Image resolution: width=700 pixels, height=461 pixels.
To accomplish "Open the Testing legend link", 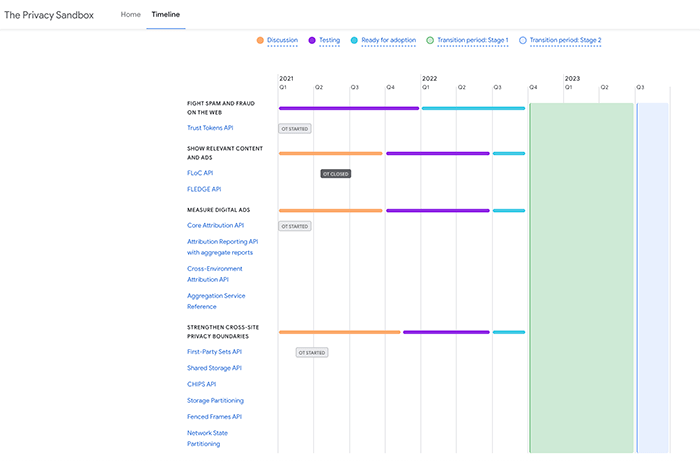I will coord(329,40).
